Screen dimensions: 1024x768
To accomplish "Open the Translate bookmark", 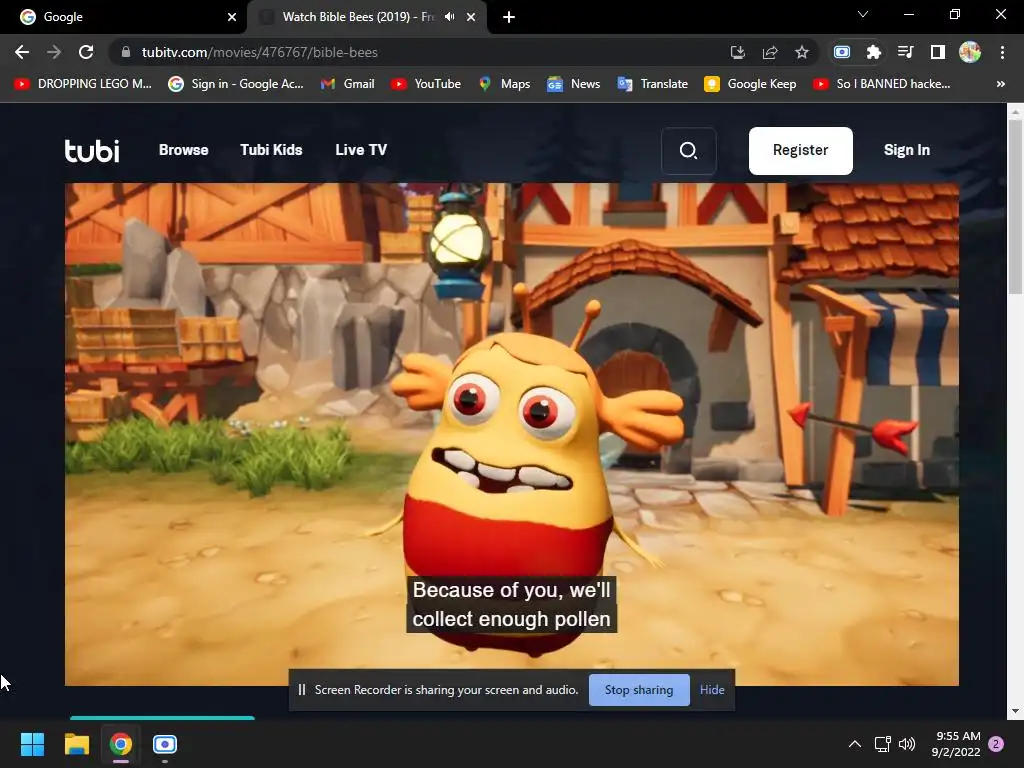I will (x=652, y=84).
